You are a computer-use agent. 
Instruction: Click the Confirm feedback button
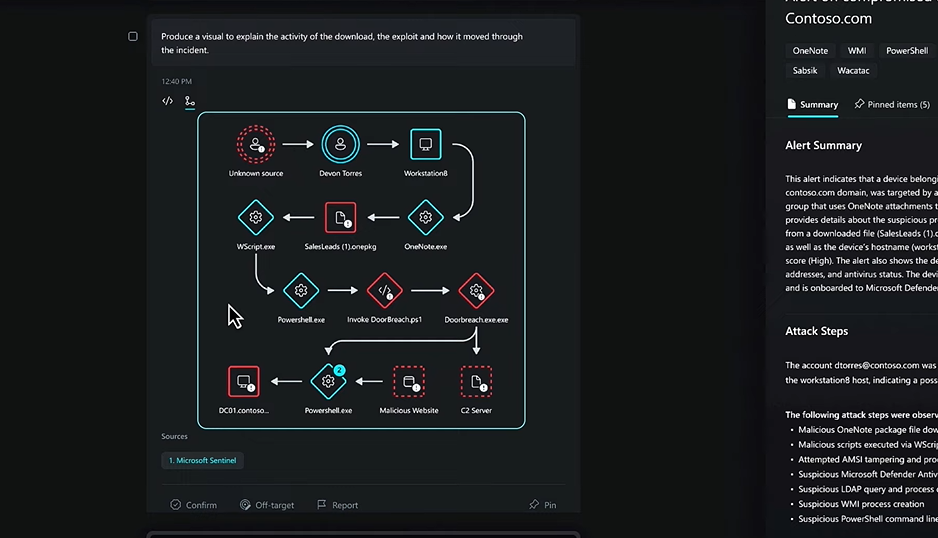tap(193, 505)
